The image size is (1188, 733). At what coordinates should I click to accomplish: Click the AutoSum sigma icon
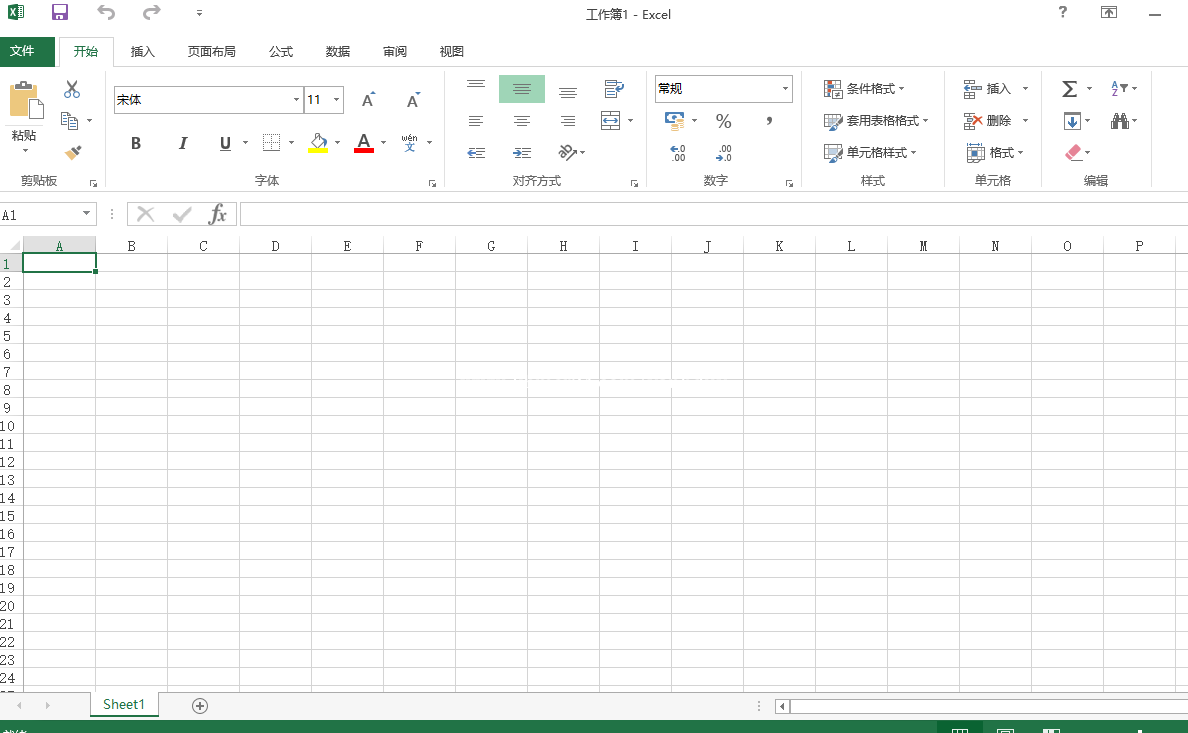(x=1069, y=89)
